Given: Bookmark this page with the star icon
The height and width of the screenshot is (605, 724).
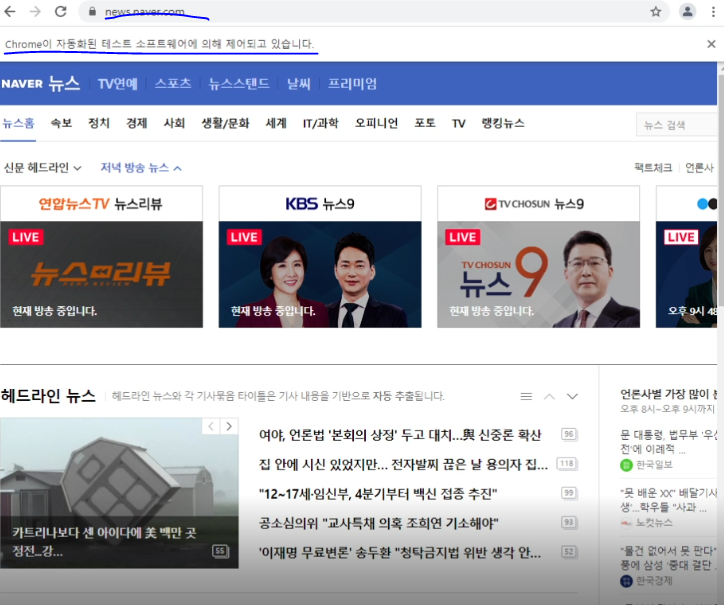Looking at the screenshot, I should click(x=656, y=12).
